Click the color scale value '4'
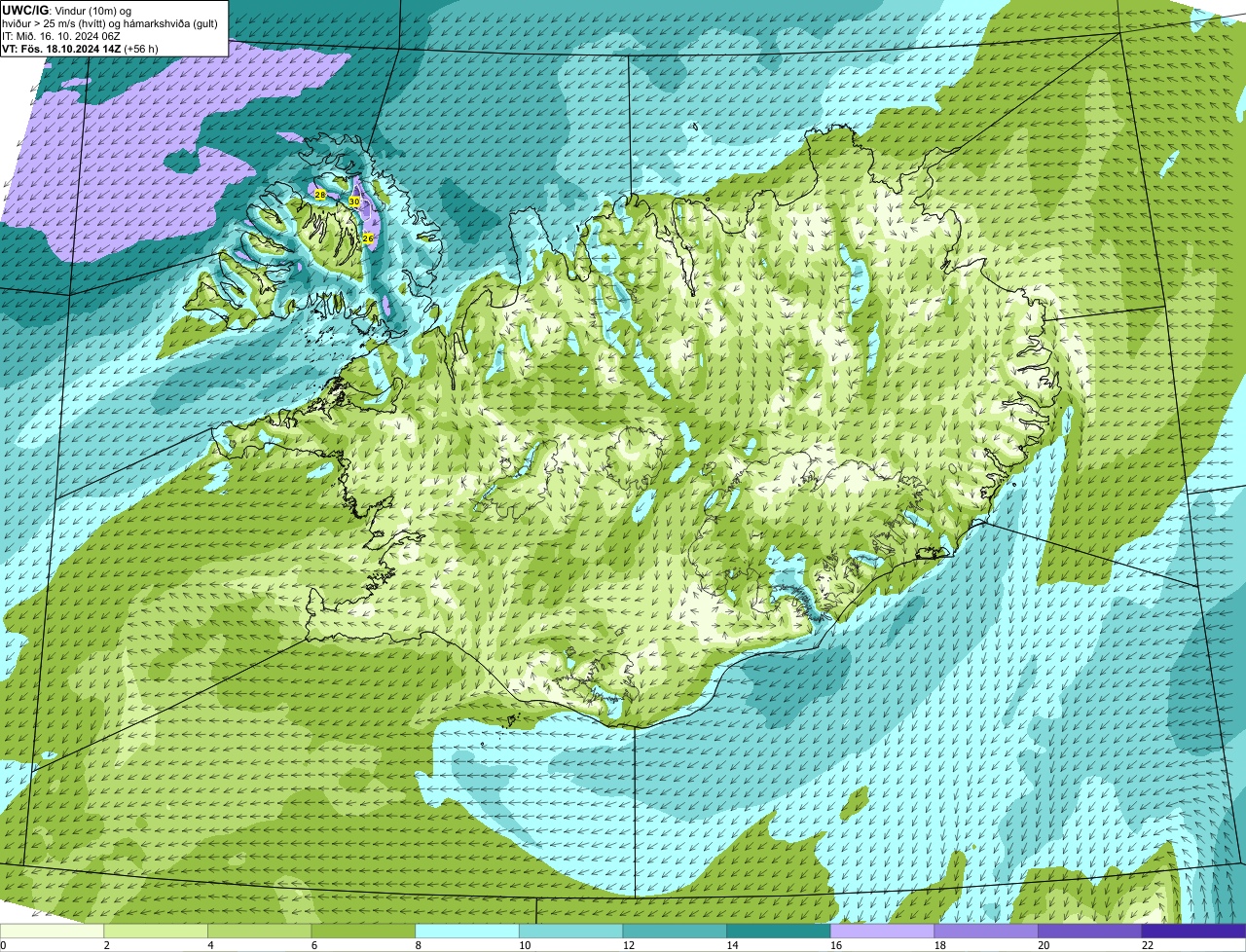 pyautogui.click(x=210, y=945)
